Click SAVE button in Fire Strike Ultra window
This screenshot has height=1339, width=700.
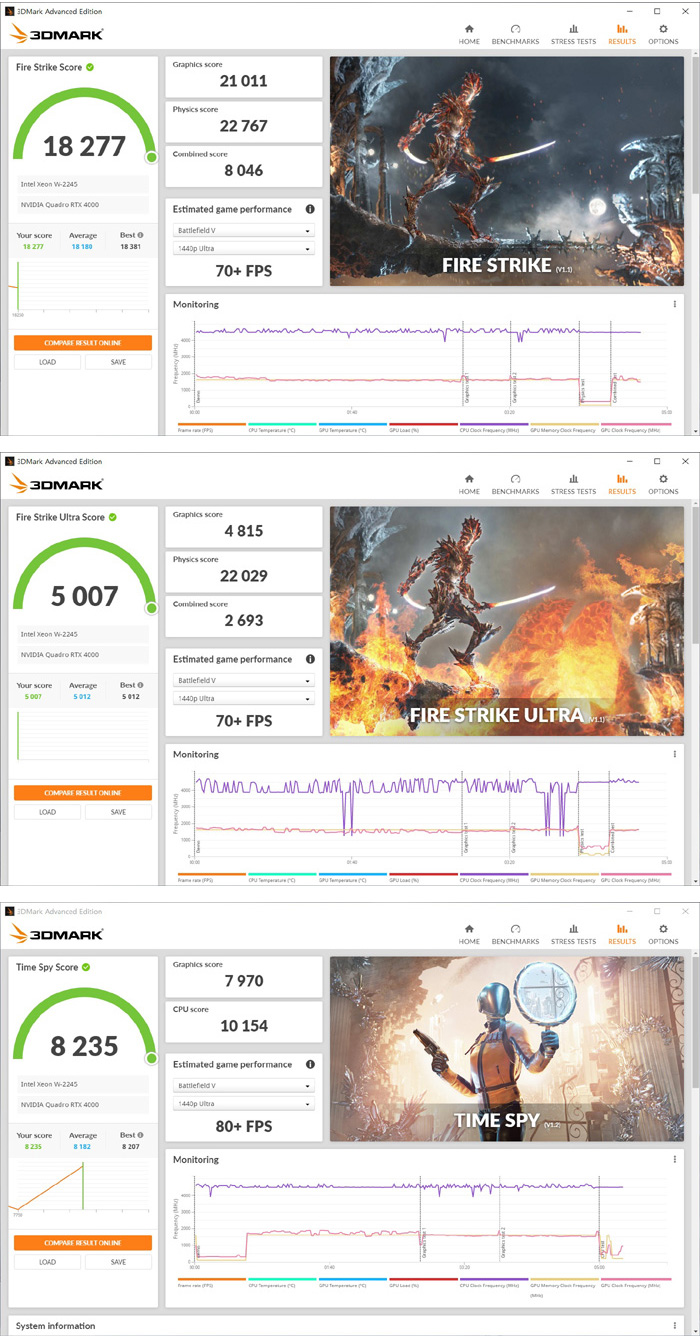point(118,812)
